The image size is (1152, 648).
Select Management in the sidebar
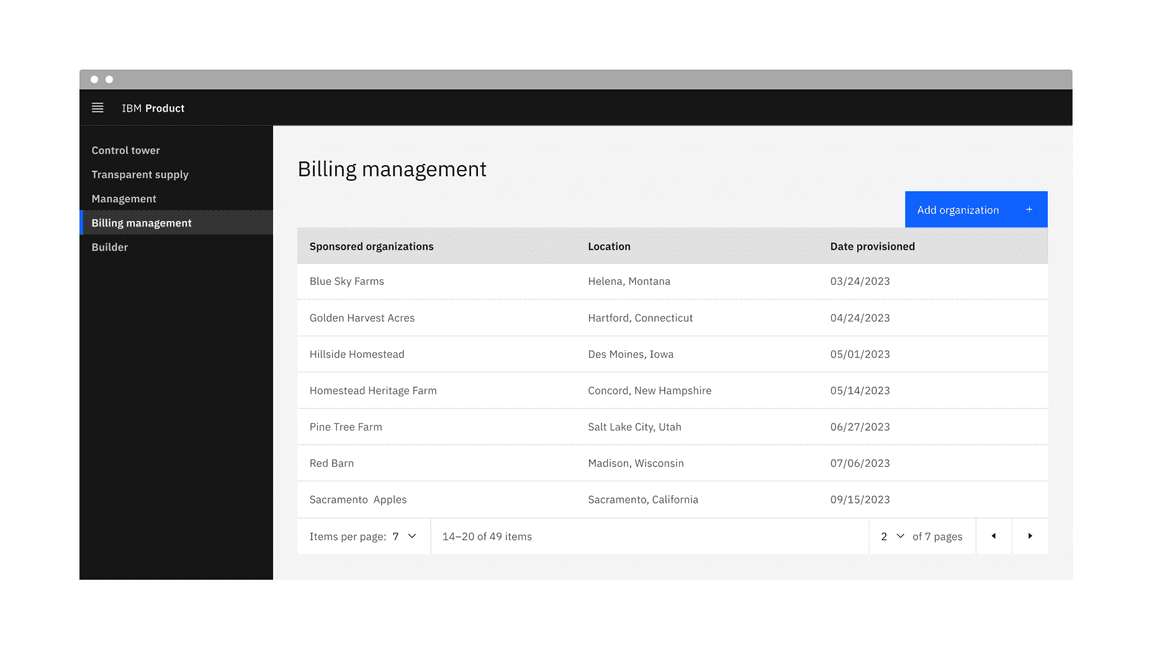pyautogui.click(x=123, y=198)
